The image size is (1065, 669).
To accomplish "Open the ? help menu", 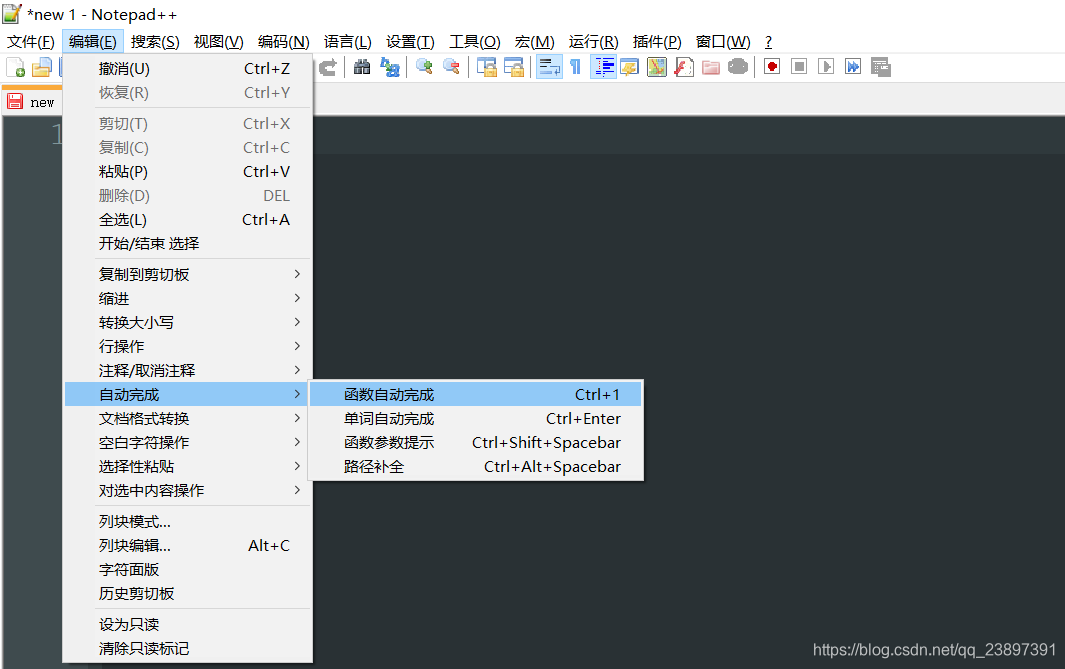I will coord(768,42).
